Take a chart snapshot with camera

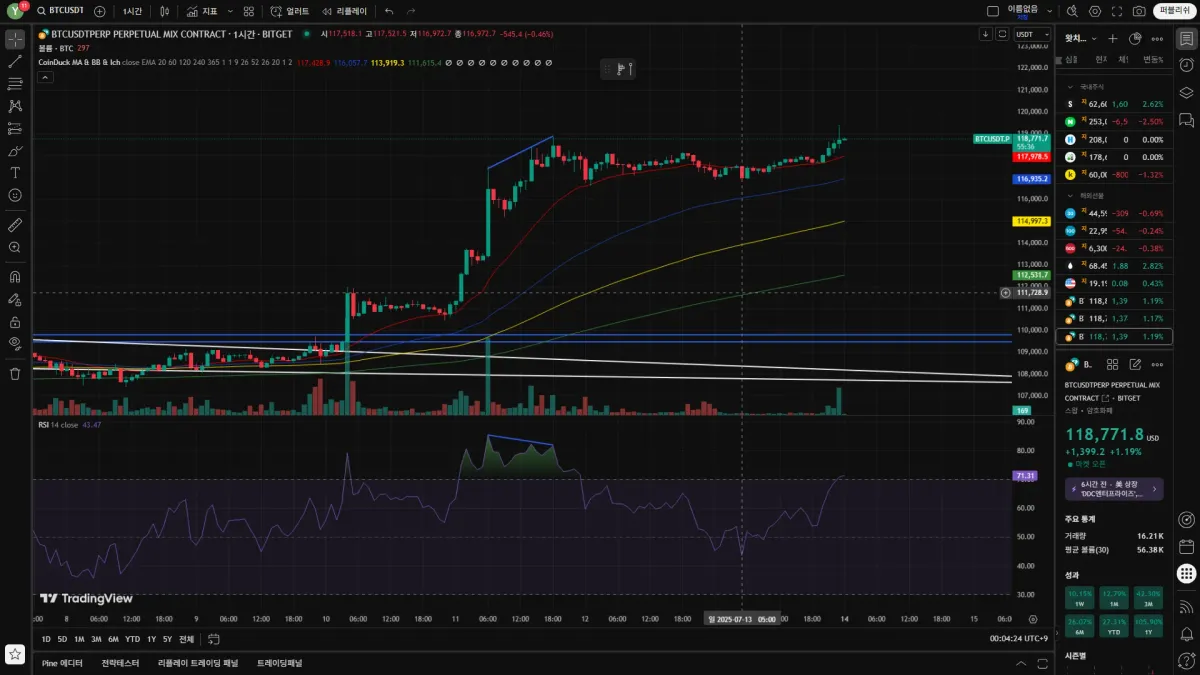(1139, 11)
